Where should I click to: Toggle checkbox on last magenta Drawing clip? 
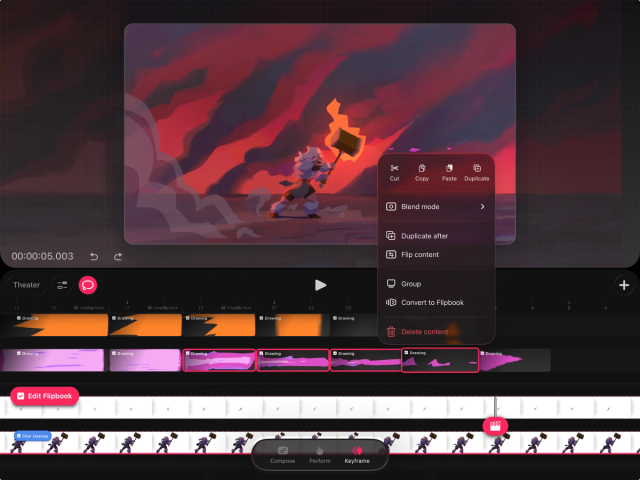click(483, 353)
